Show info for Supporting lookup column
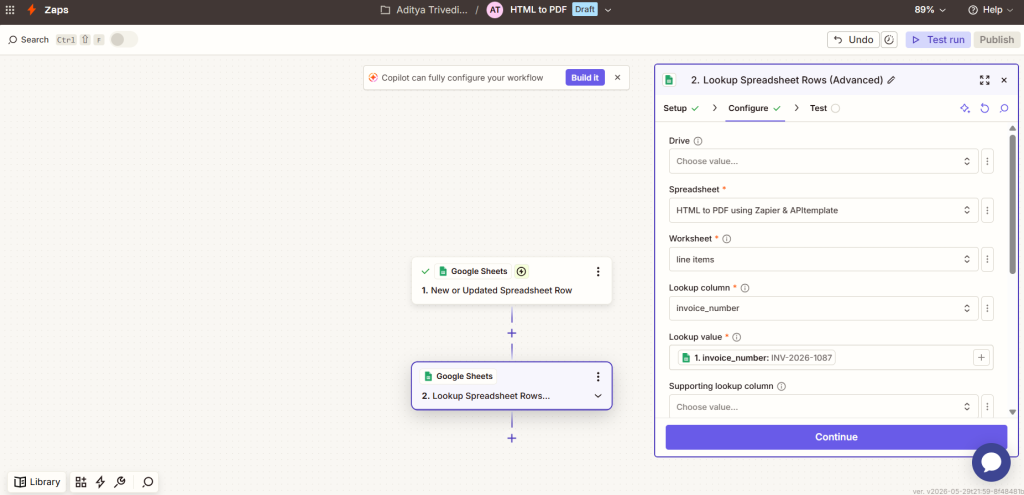This screenshot has width=1024, height=495. coord(781,386)
